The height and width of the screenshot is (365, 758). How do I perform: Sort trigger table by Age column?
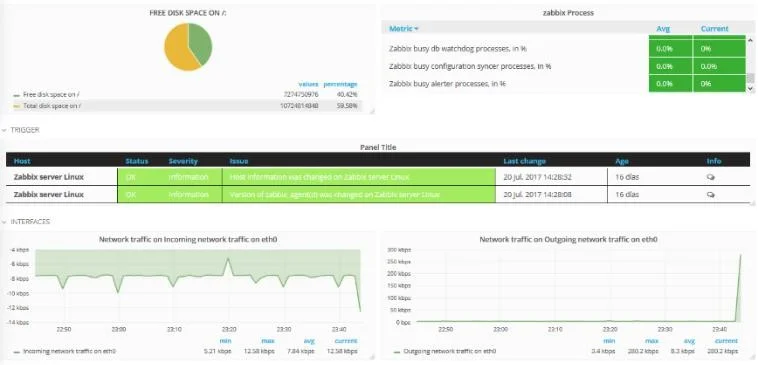622,161
